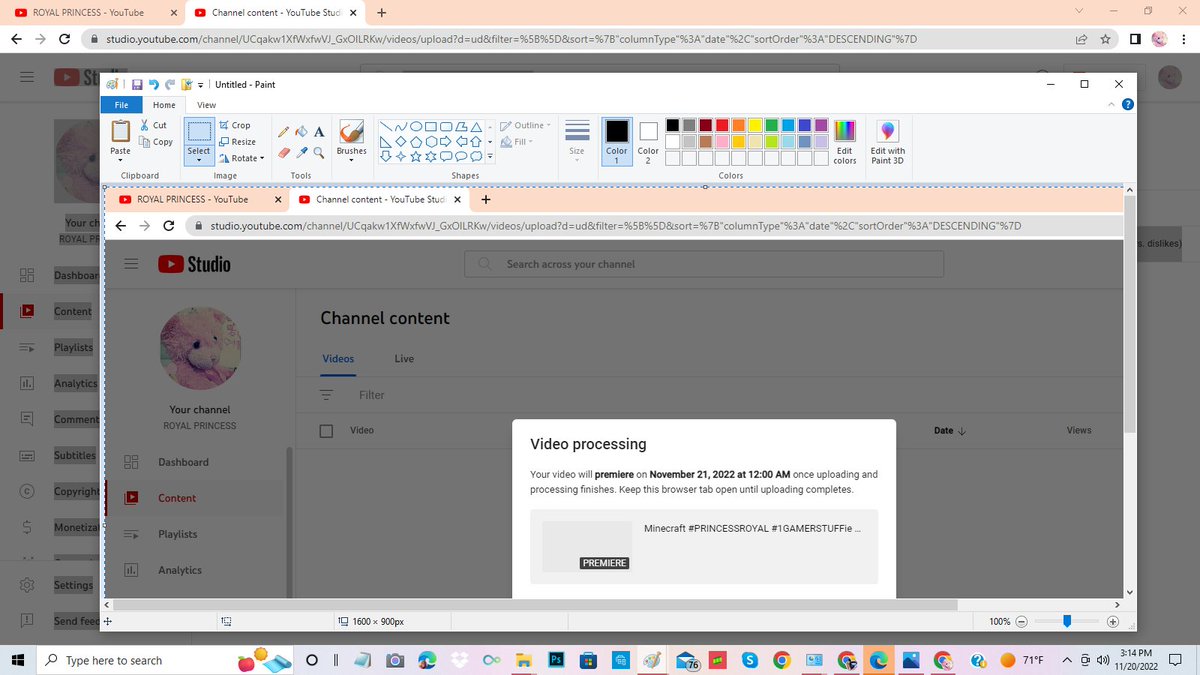Select the Magnifier tool
This screenshot has height=675, width=1200.
(x=319, y=153)
